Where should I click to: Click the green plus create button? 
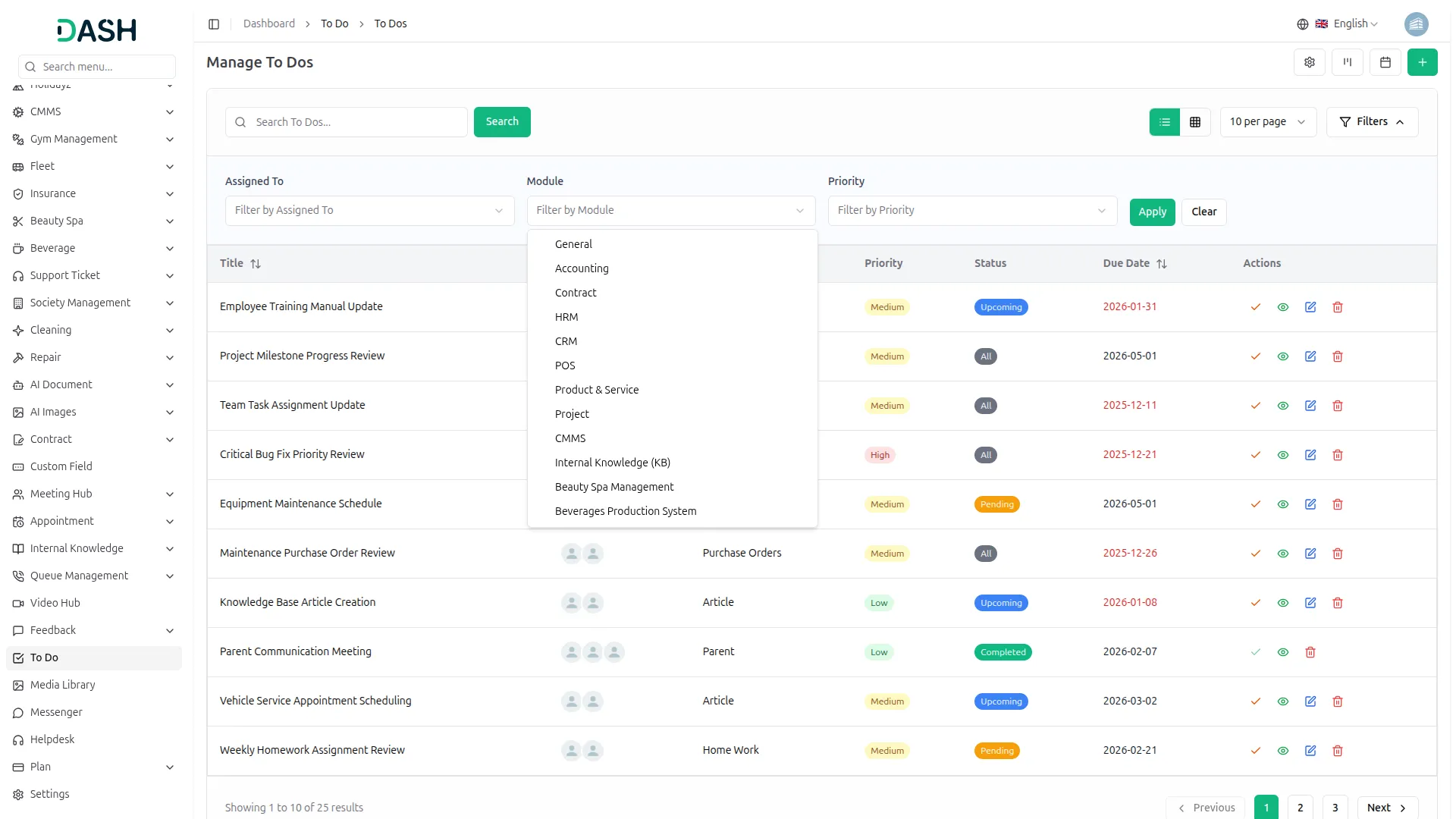tap(1422, 62)
